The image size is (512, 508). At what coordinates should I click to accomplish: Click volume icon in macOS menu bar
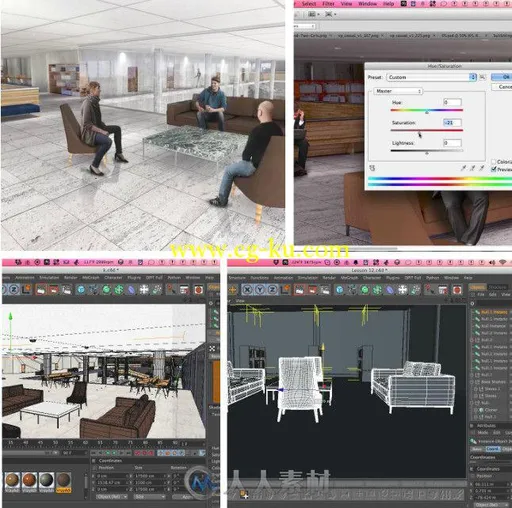492,262
